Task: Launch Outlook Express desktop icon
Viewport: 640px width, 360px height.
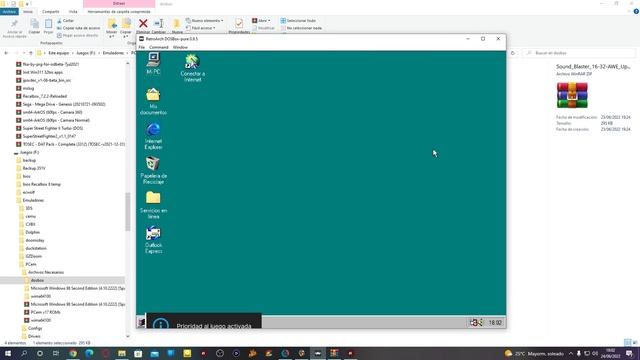Action: [x=153, y=240]
